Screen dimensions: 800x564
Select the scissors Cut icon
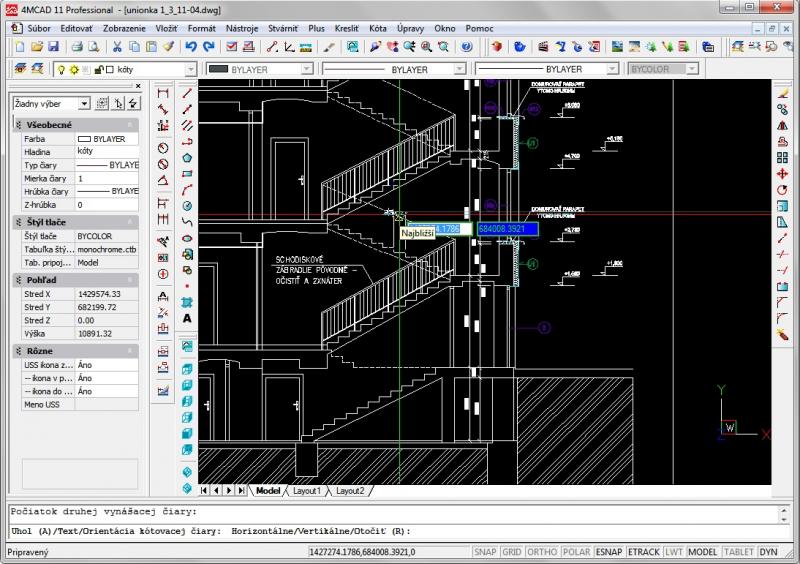tap(117, 46)
